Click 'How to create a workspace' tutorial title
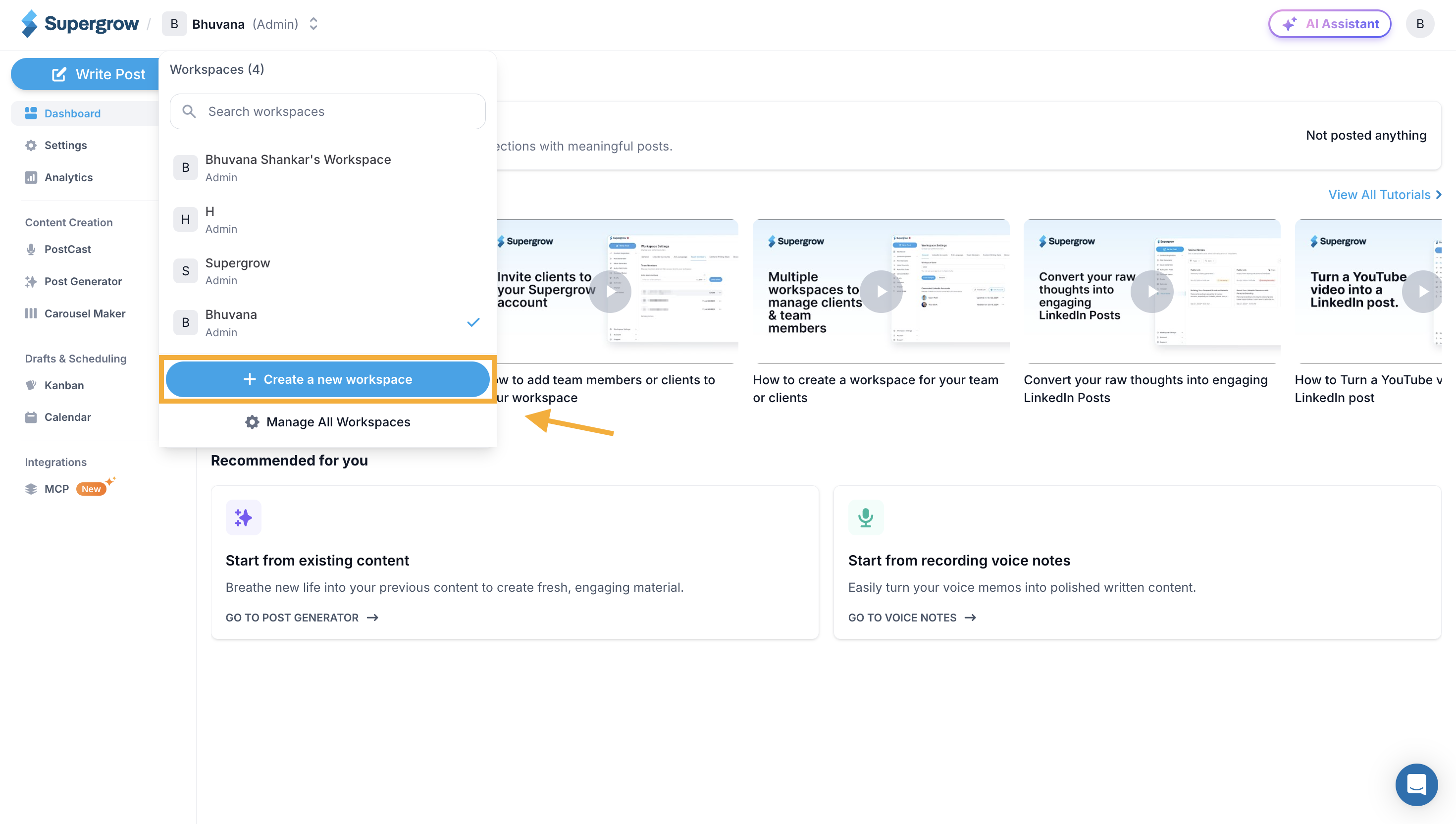Image resolution: width=1456 pixels, height=824 pixels. tap(876, 389)
